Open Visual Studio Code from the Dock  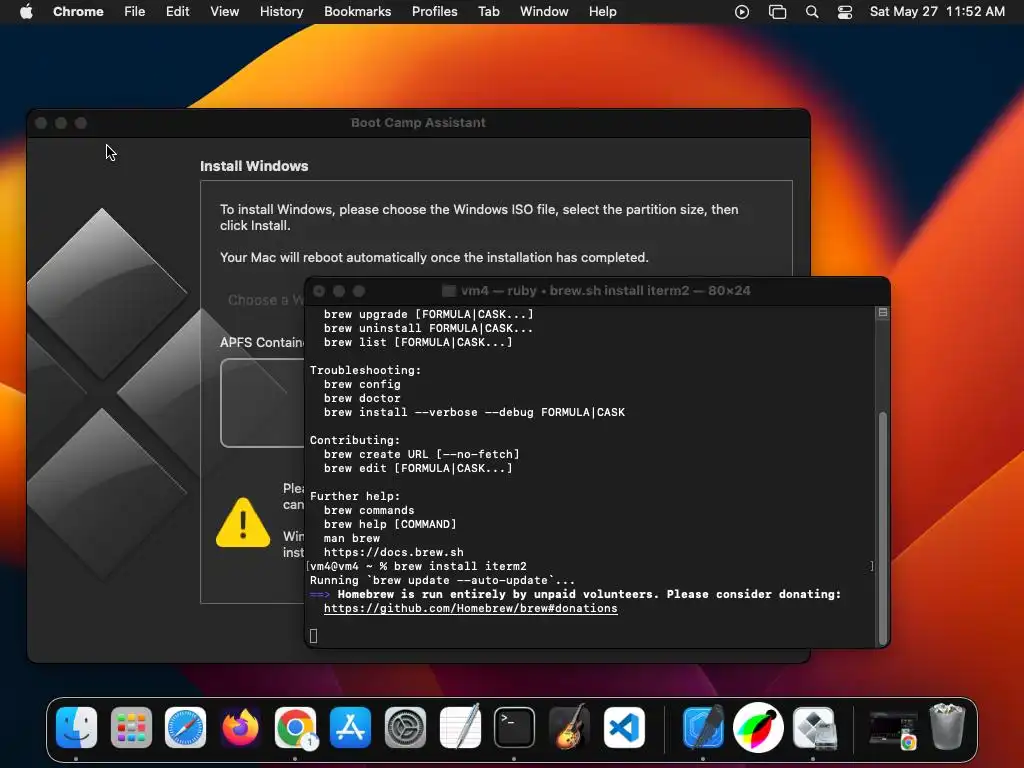click(624, 727)
